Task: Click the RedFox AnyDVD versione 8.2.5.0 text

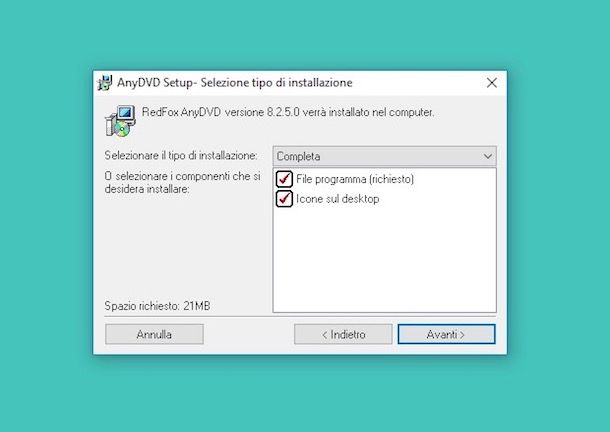Action: click(288, 112)
